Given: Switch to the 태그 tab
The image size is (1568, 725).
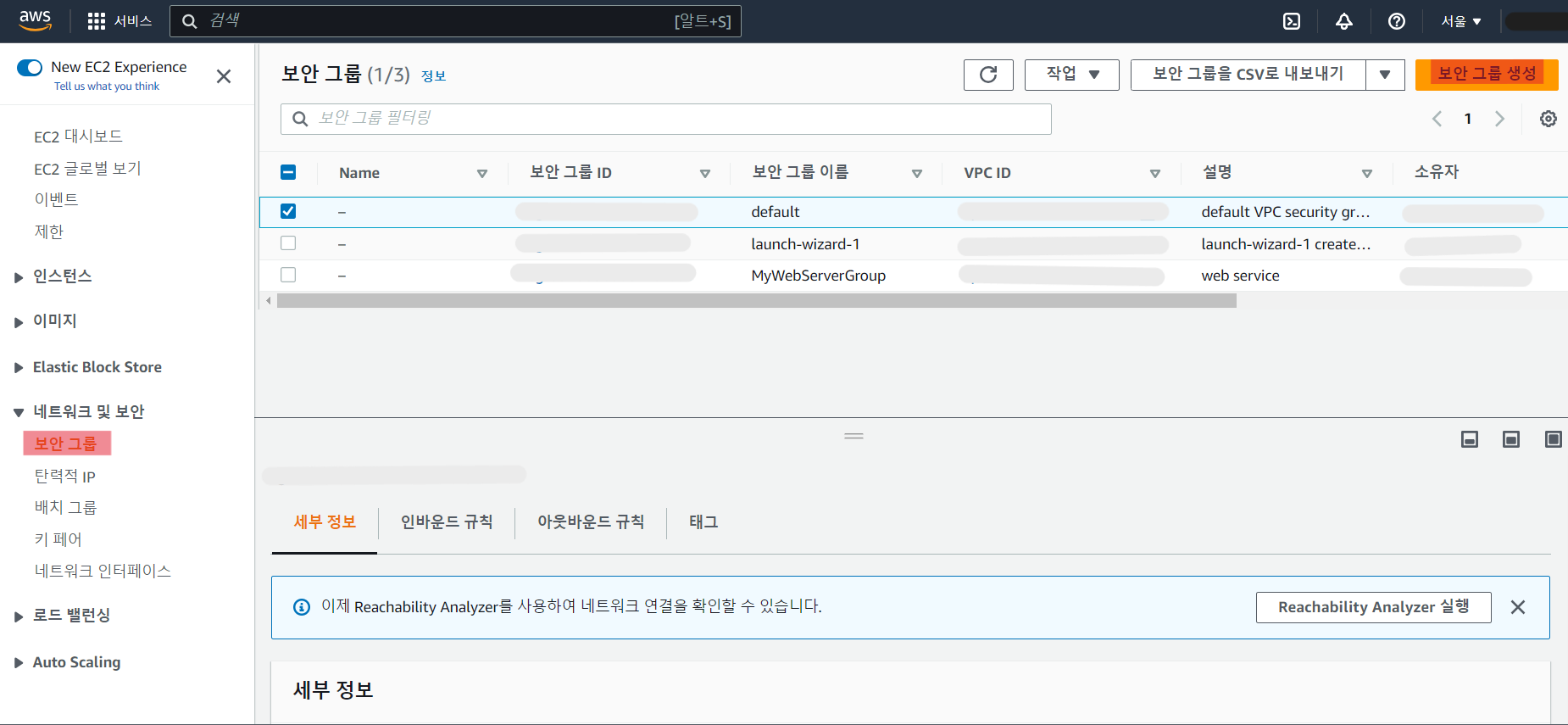Looking at the screenshot, I should pyautogui.click(x=703, y=522).
